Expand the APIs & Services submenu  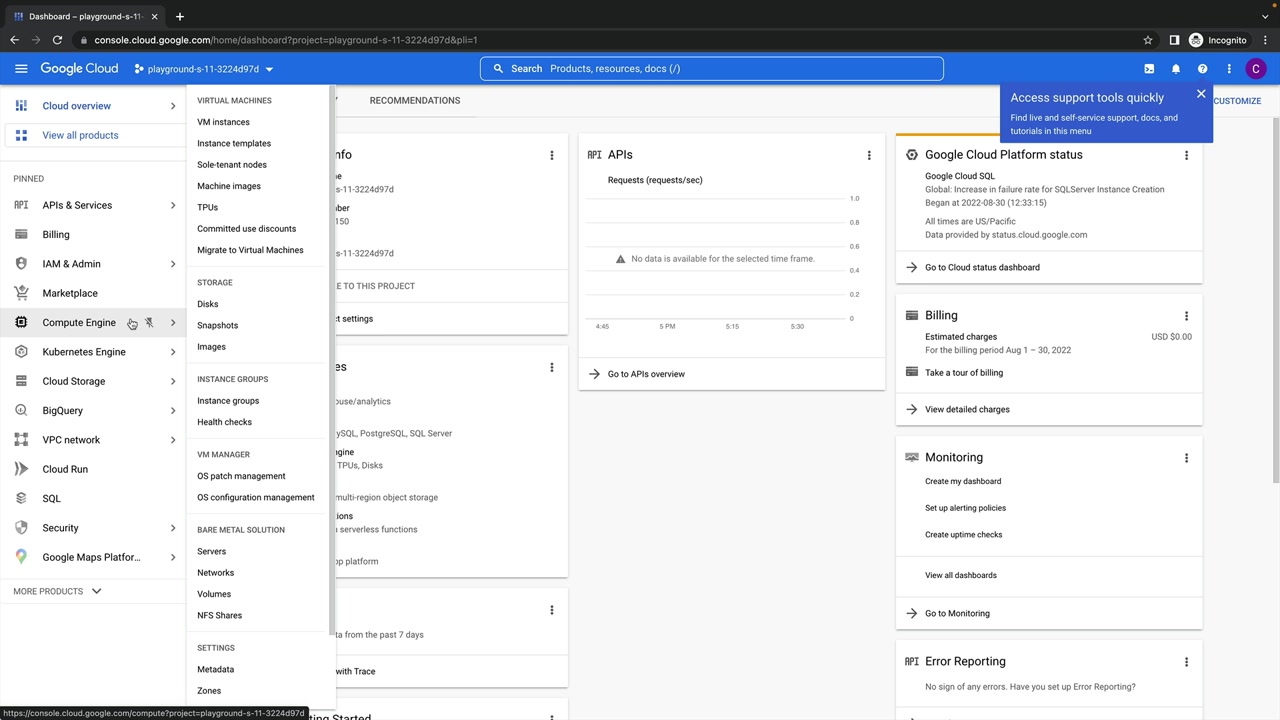[x=173, y=206]
